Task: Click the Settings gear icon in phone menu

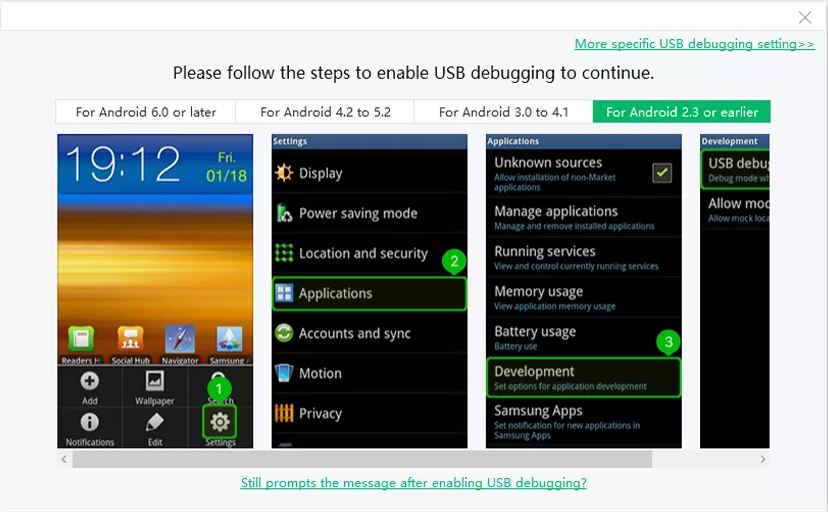Action: click(x=220, y=421)
